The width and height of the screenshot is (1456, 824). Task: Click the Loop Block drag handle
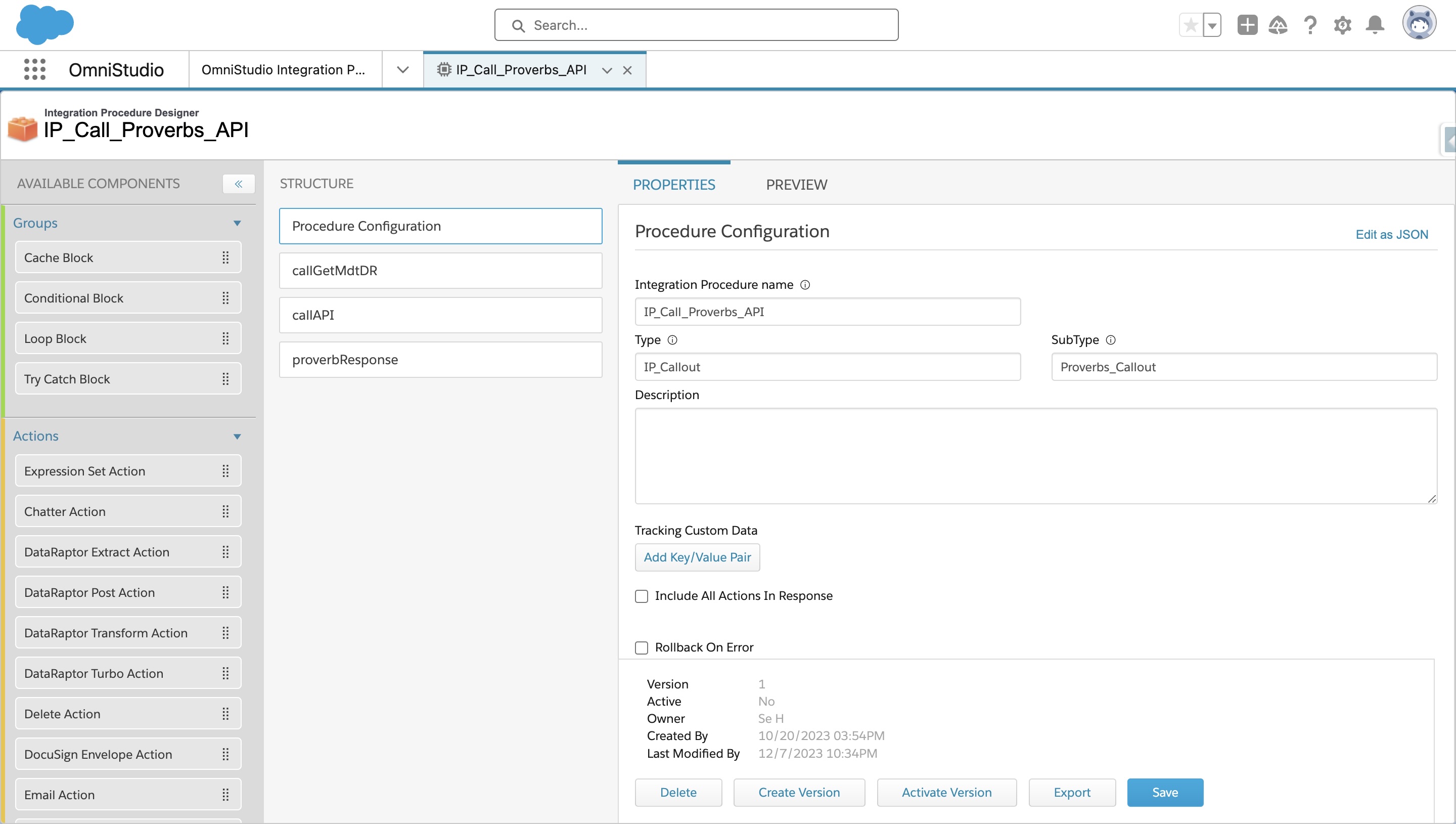[x=225, y=338]
